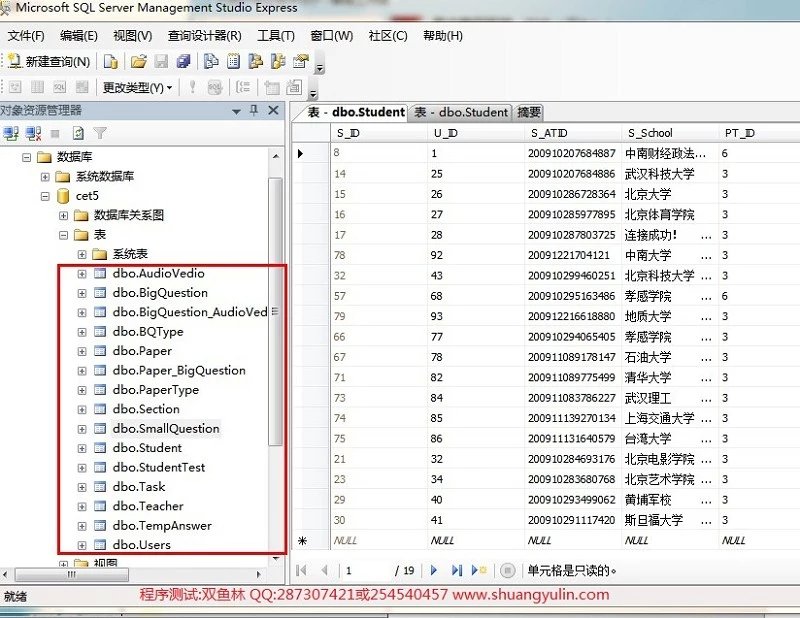Click the Object Explorer vertical scrollbar up arrow

(276, 156)
